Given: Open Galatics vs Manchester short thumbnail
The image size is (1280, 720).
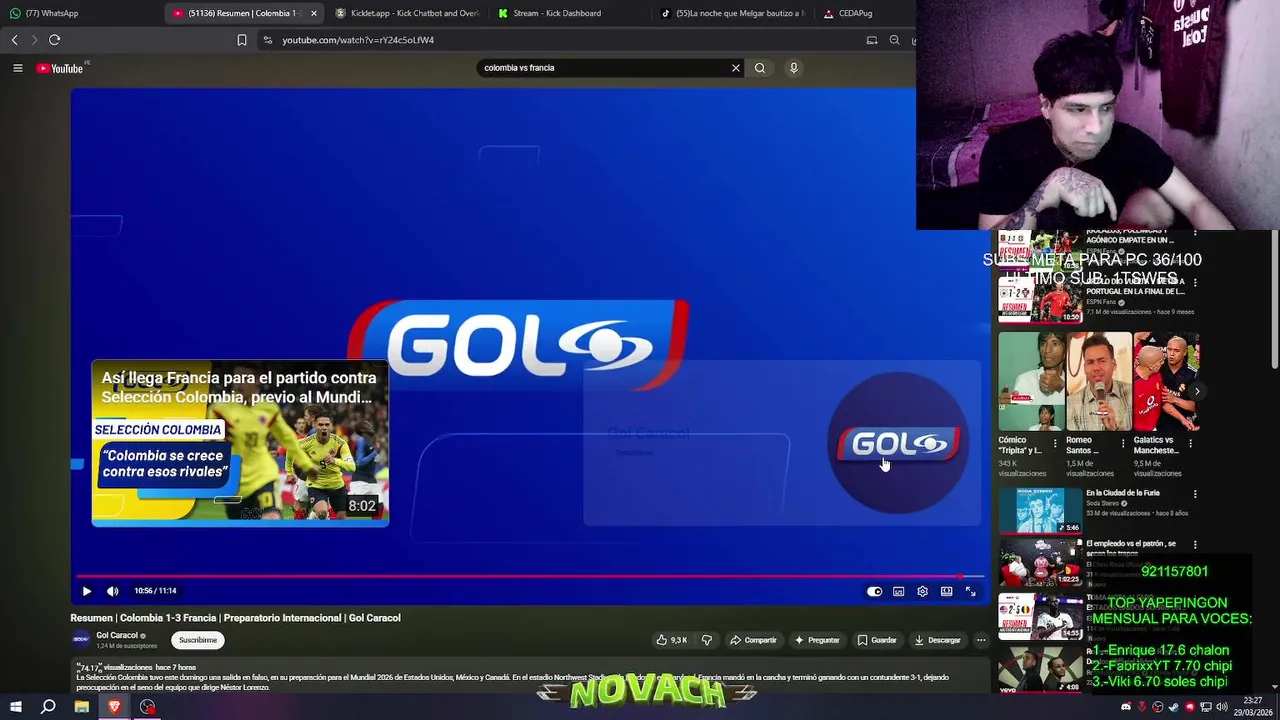Looking at the screenshot, I should click(1166, 381).
